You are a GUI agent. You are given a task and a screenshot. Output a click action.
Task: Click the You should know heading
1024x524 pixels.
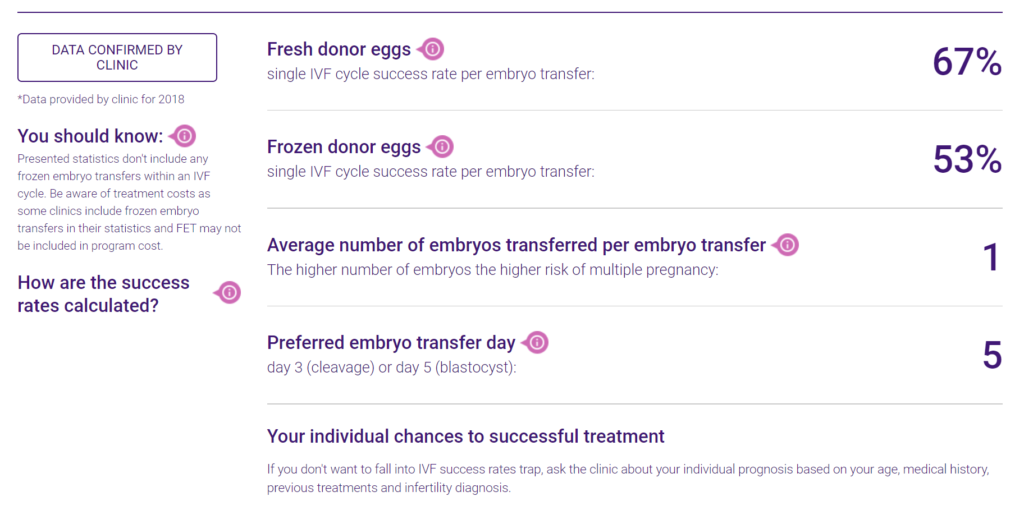tap(90, 136)
